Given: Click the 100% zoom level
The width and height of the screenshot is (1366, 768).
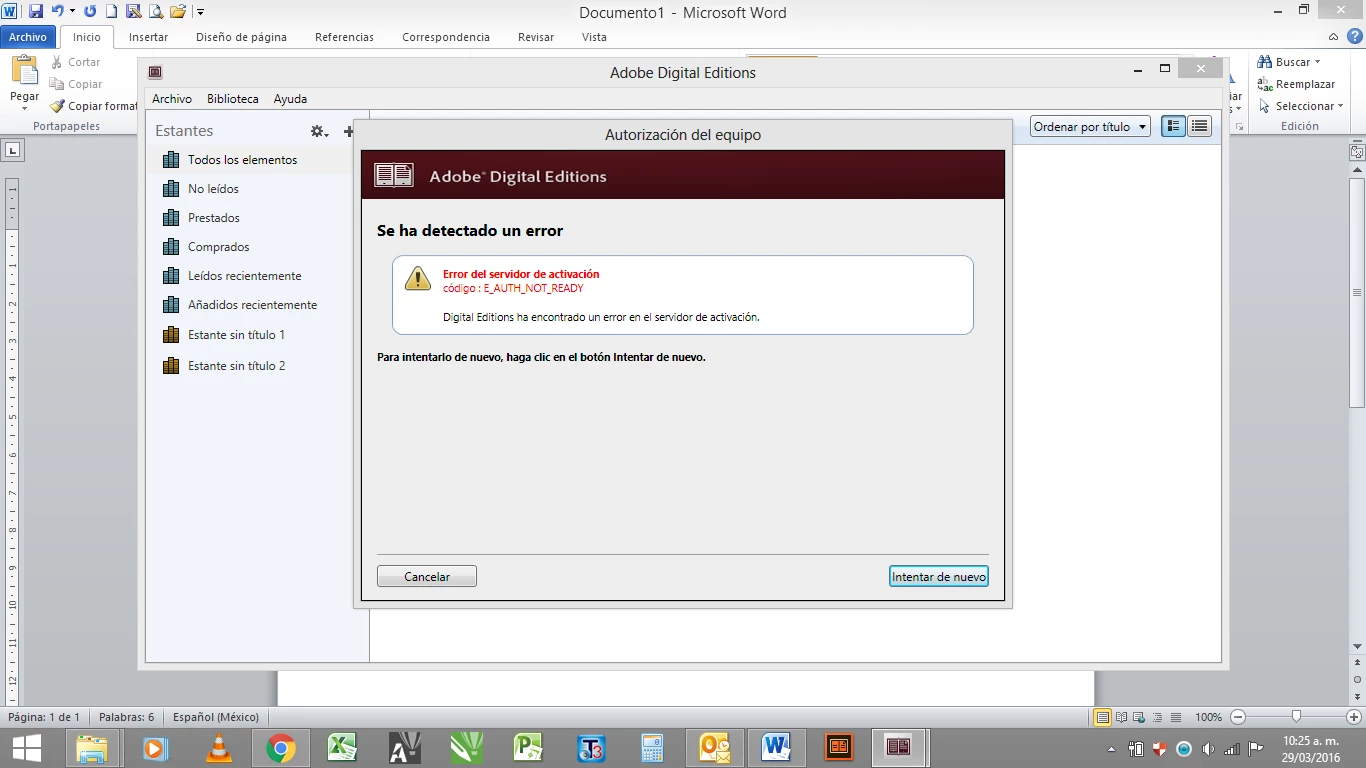Looking at the screenshot, I should (x=1208, y=717).
